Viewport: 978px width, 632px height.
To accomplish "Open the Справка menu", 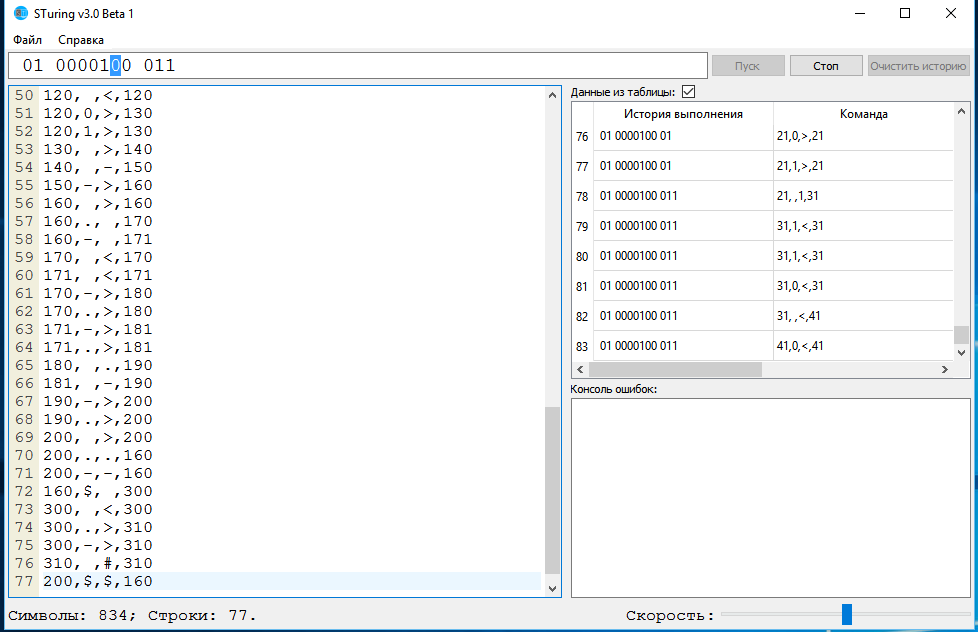I will [81, 40].
